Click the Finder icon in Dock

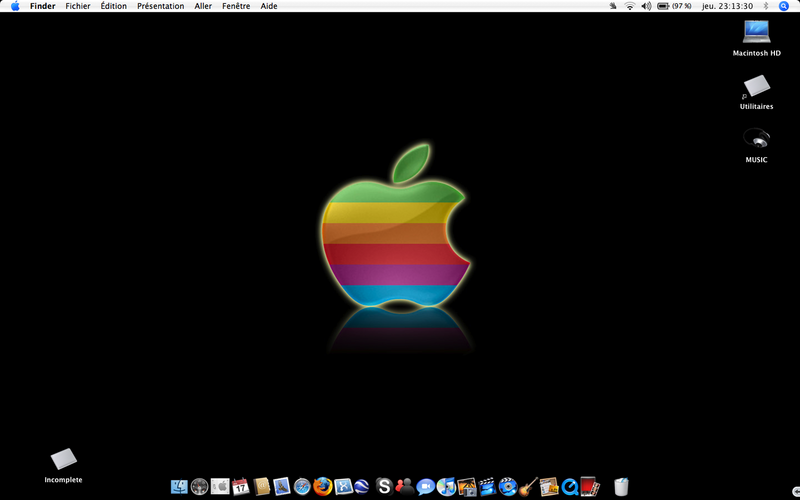(179, 487)
